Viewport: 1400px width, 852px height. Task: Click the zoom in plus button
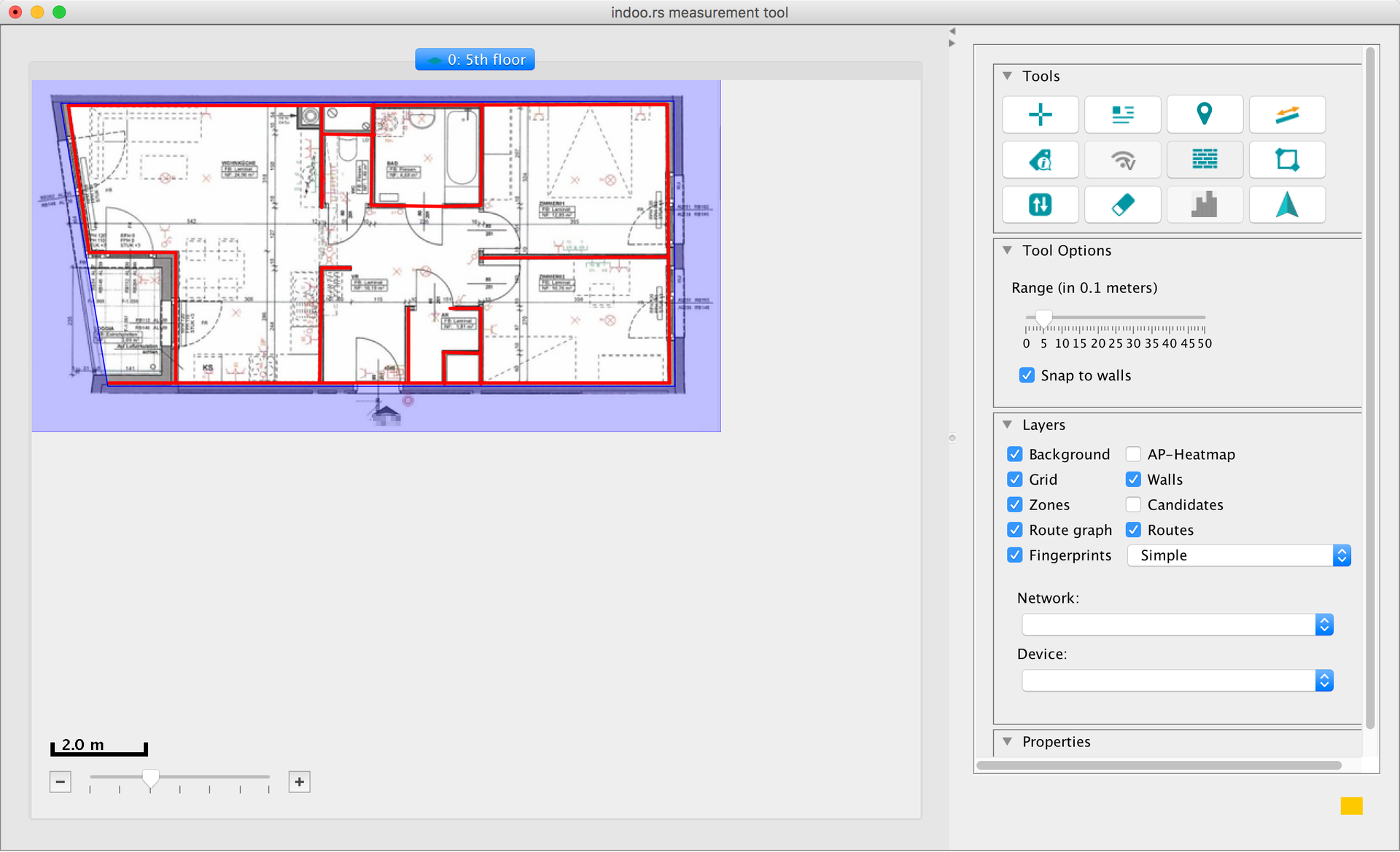pyautogui.click(x=299, y=782)
